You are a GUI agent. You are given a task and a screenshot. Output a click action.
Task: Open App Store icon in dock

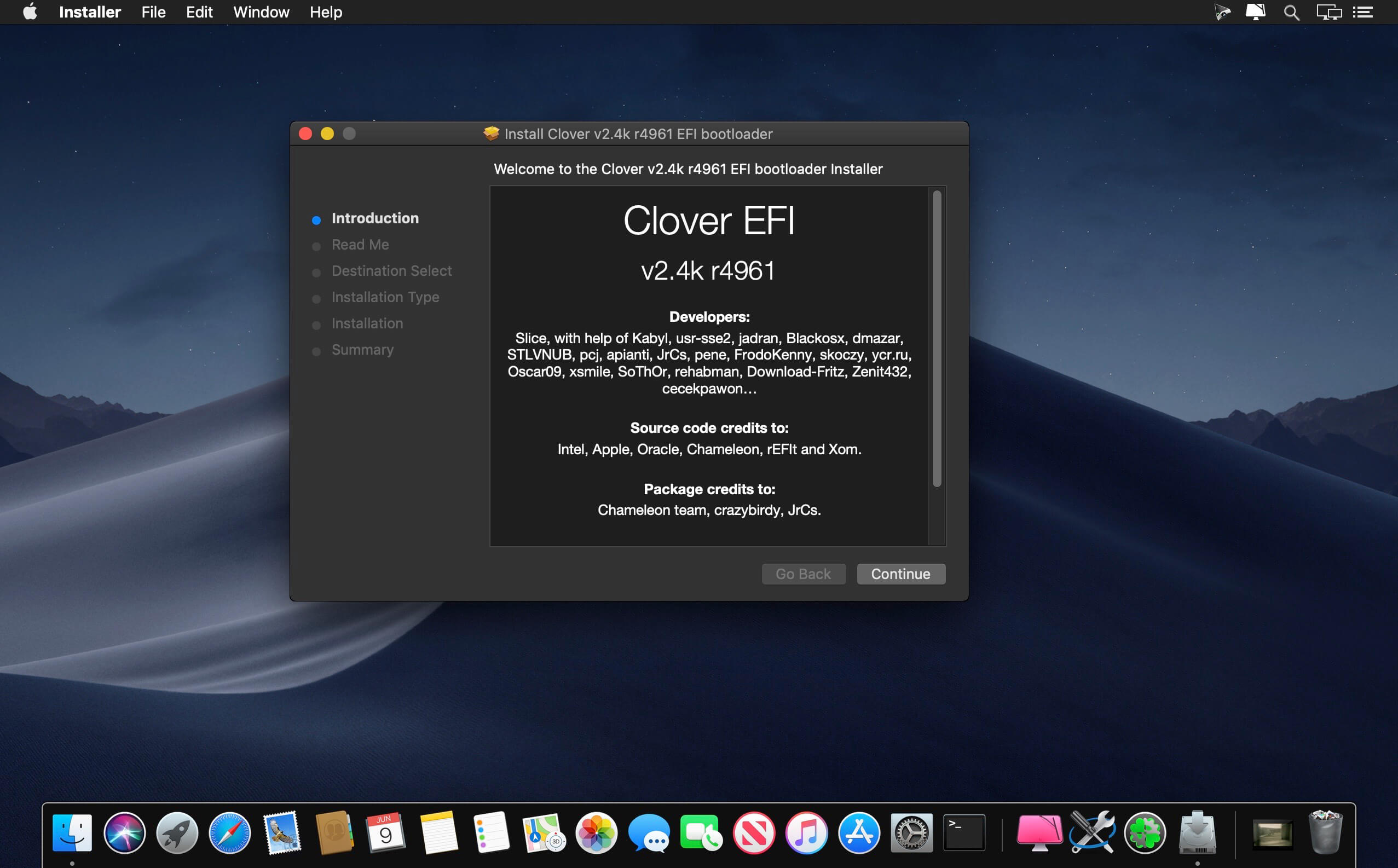click(858, 832)
